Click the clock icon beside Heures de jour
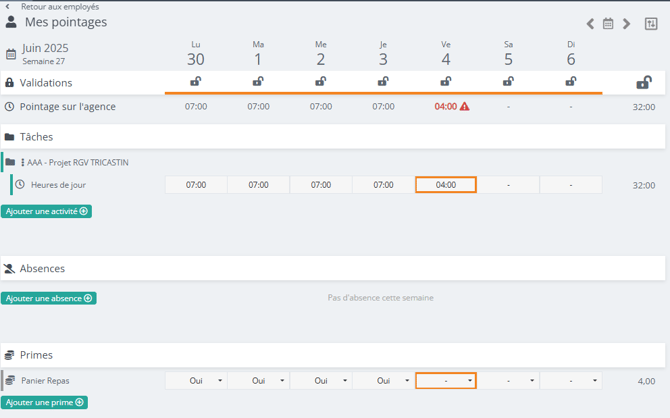This screenshot has height=418, width=670. point(20,185)
